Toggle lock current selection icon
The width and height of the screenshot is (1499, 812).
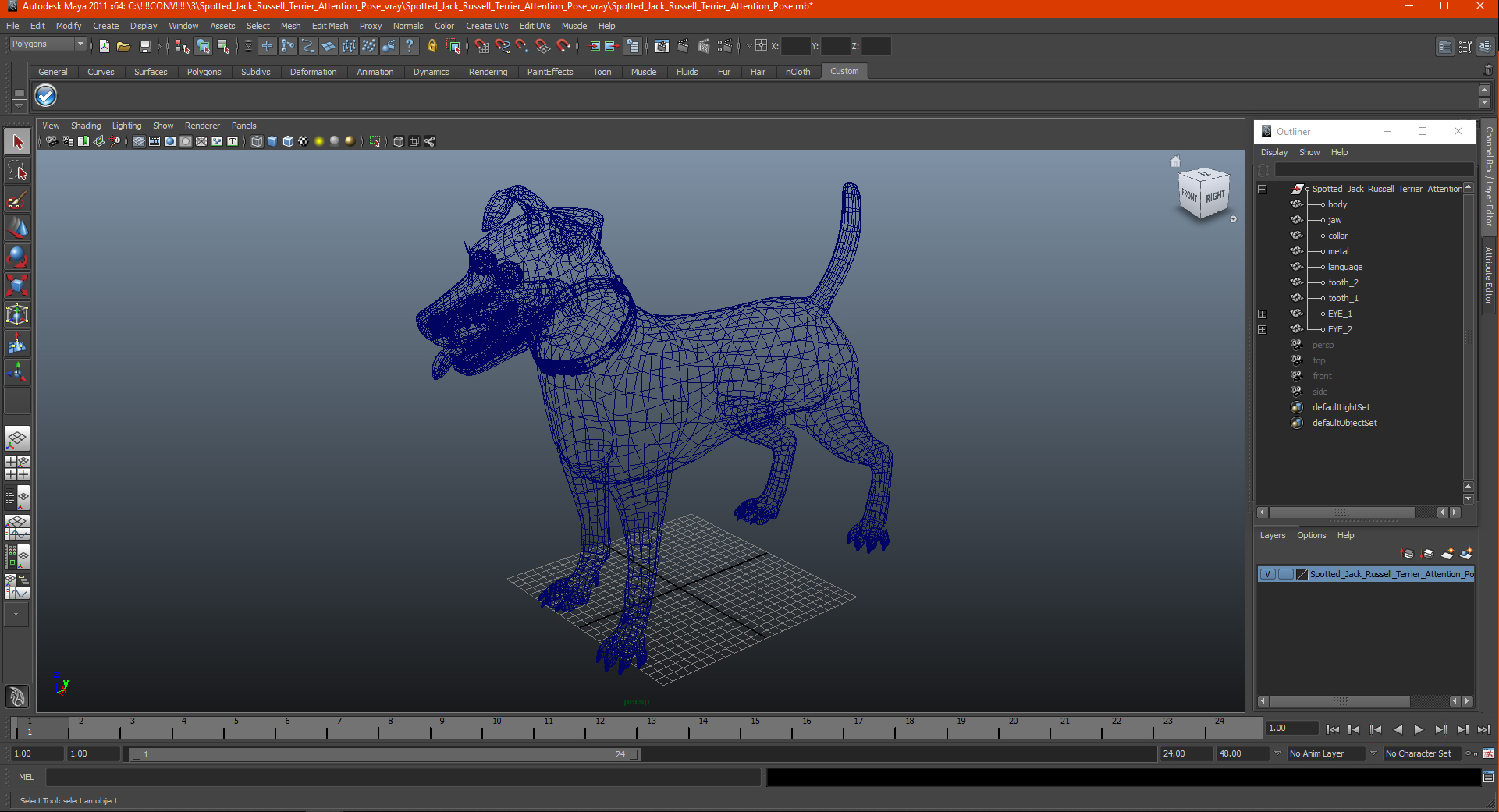coord(432,46)
